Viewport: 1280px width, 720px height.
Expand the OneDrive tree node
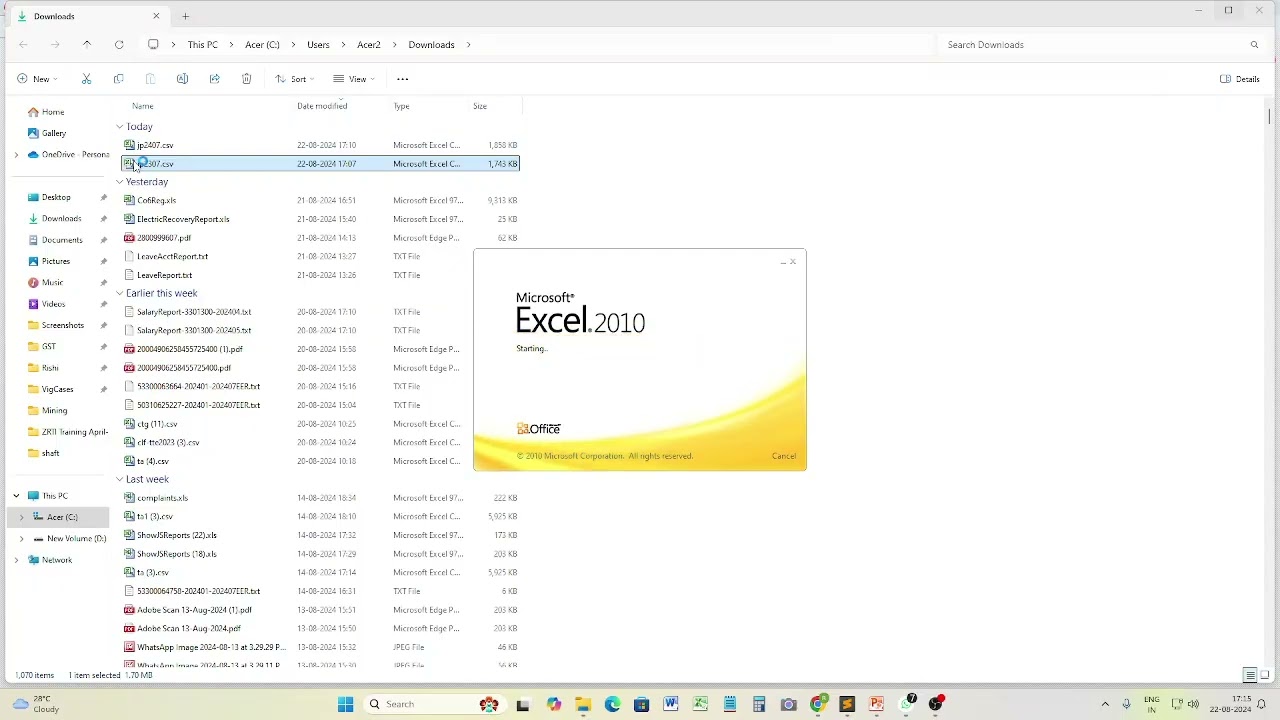(16, 155)
